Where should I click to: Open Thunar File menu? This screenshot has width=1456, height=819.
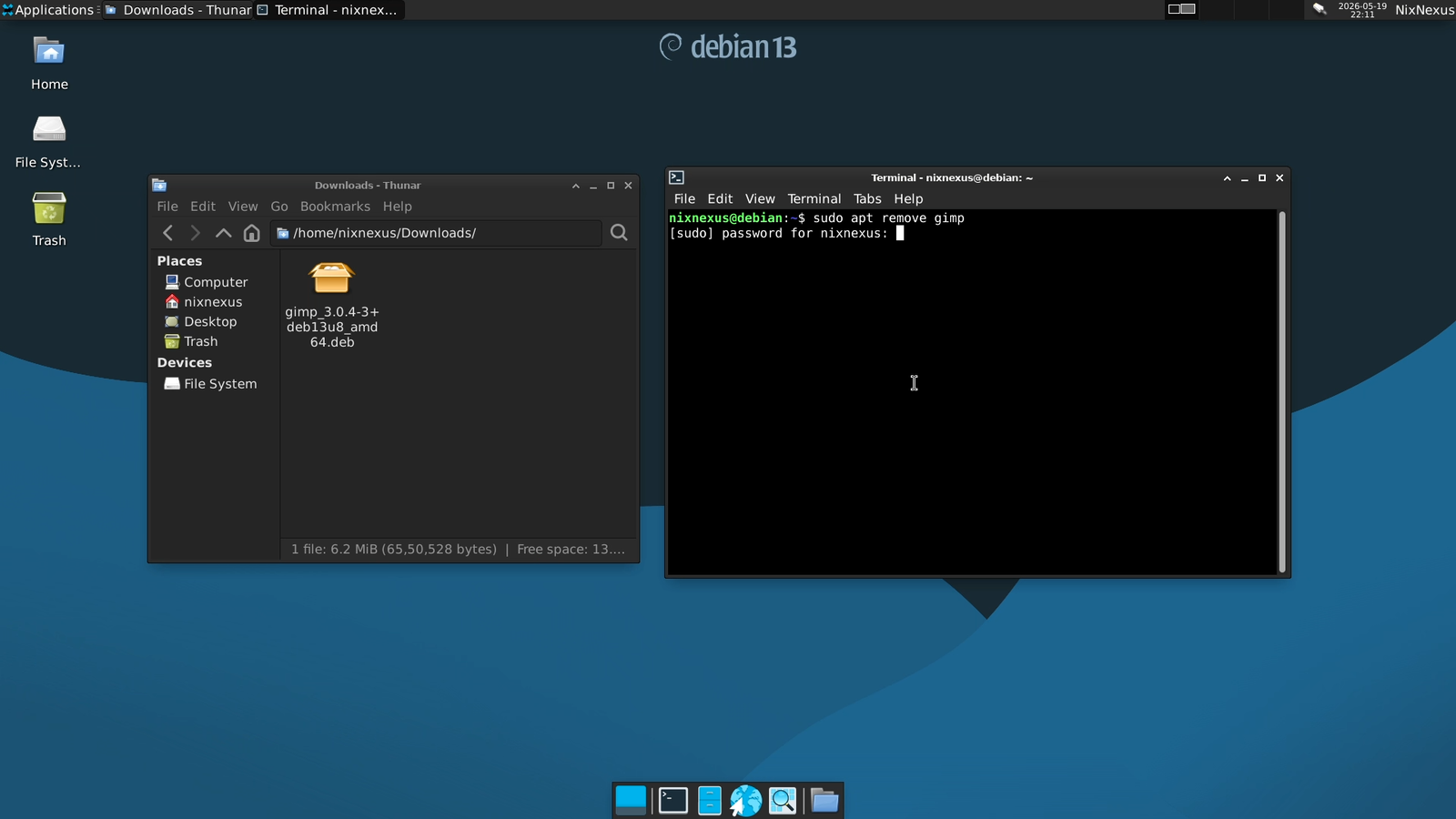(x=167, y=207)
